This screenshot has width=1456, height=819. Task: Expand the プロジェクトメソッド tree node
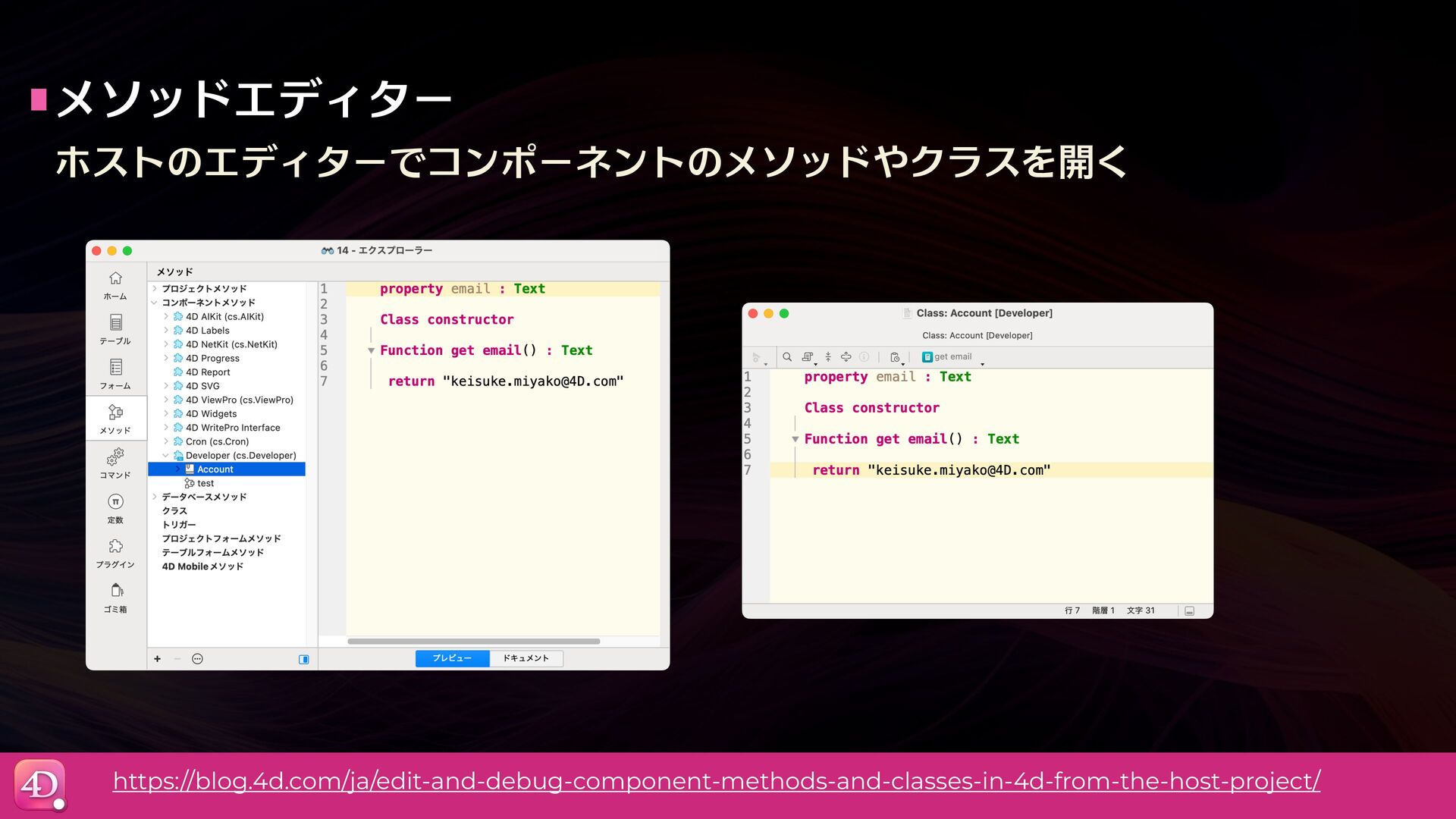point(155,289)
